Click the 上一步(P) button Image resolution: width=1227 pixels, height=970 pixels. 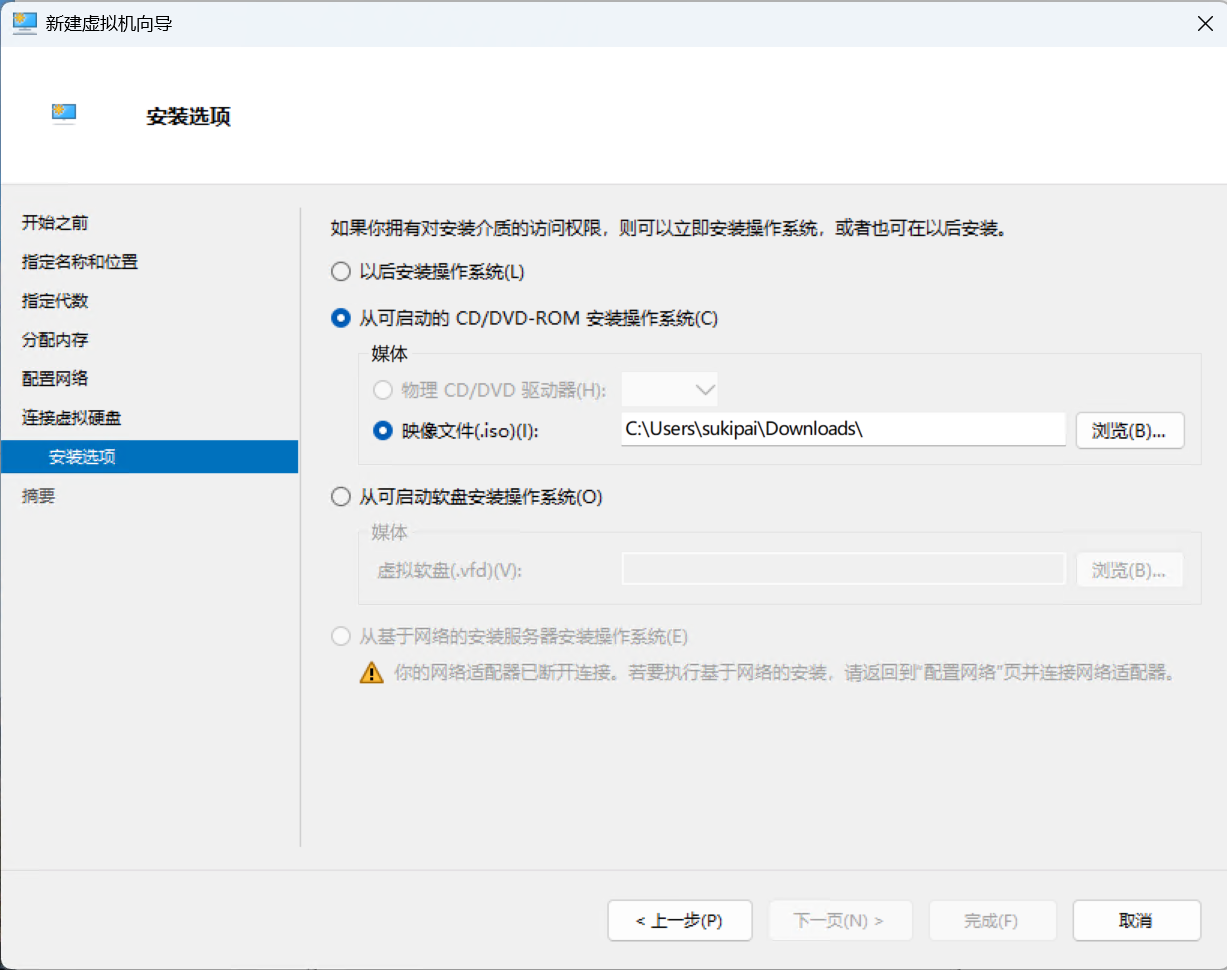point(680,920)
